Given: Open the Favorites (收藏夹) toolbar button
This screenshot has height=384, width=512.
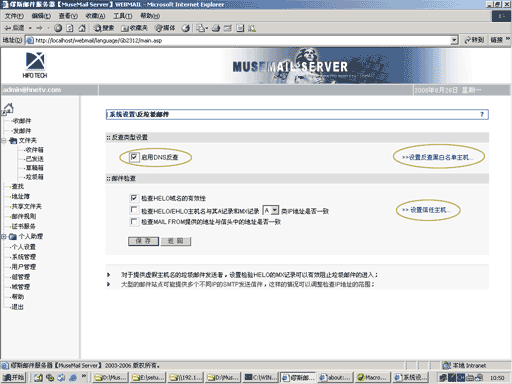Looking at the screenshot, I should pyautogui.click(x=134, y=28).
